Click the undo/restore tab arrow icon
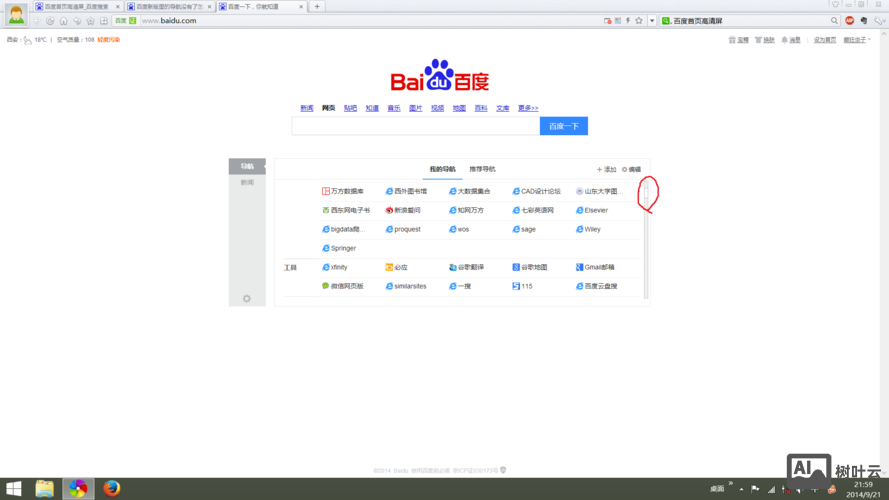 coord(77,21)
